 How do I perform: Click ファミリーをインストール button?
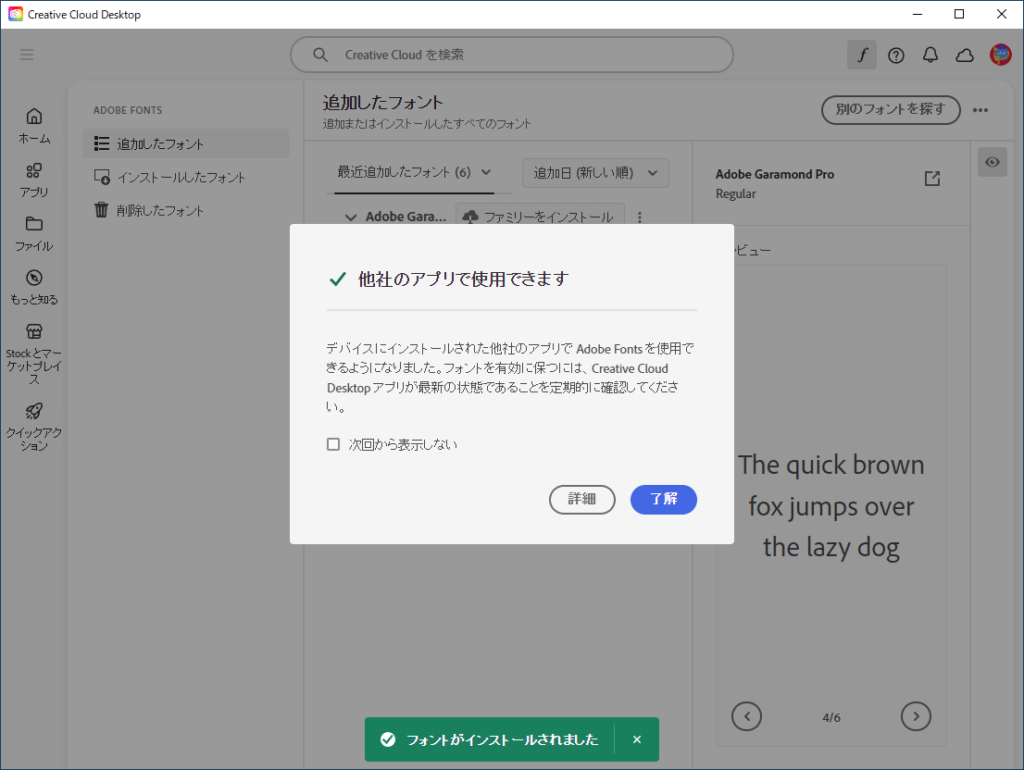tap(539, 215)
